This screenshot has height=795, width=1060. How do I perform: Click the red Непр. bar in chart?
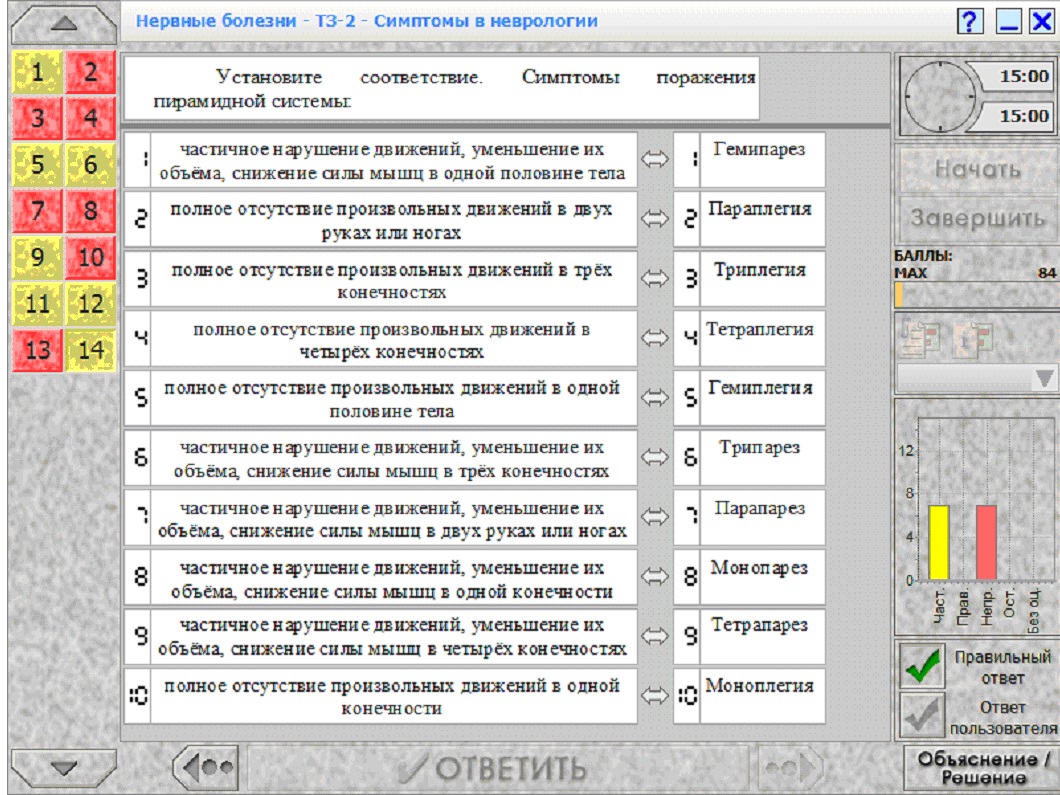point(986,542)
